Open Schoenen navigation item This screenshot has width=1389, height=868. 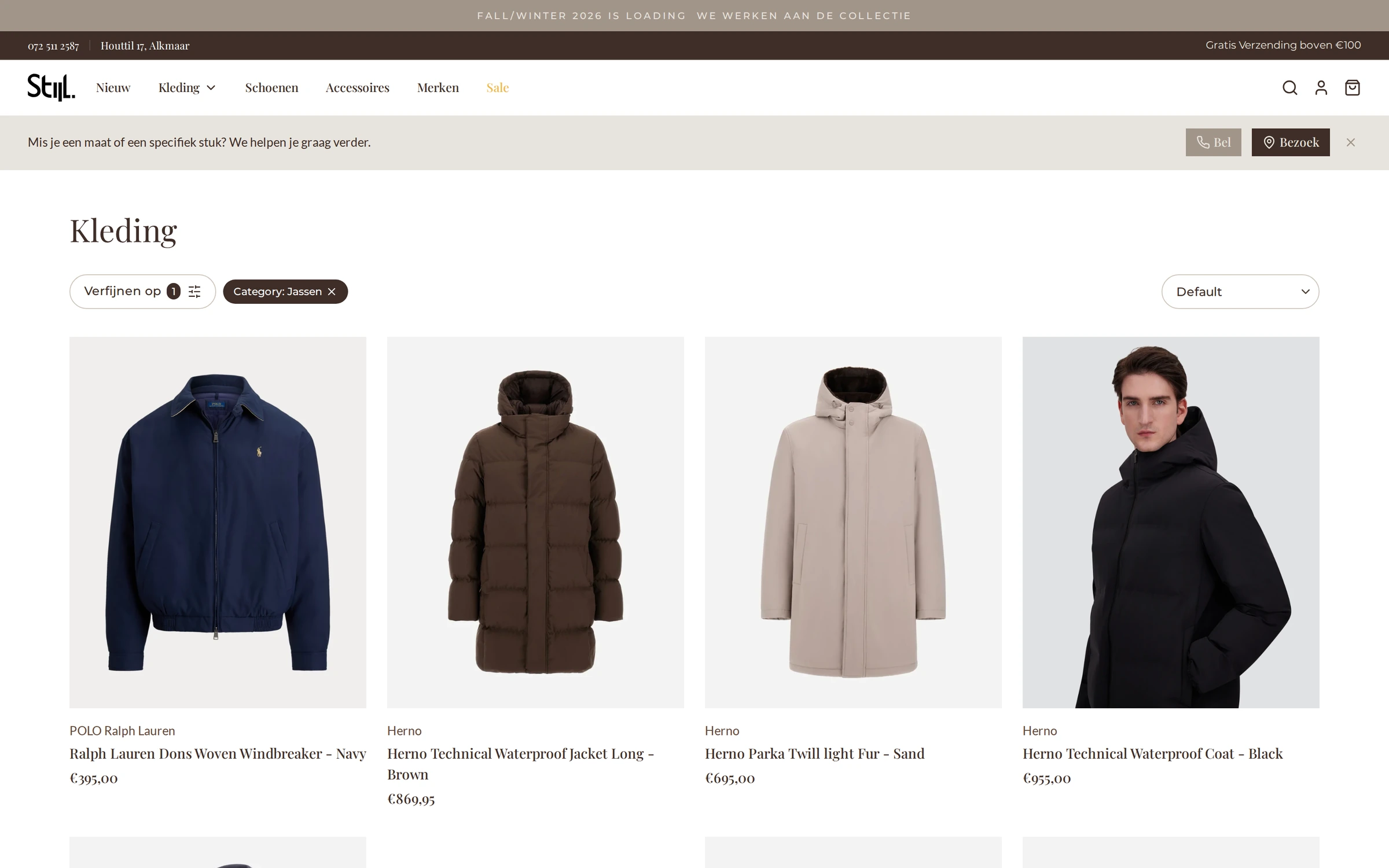pos(271,87)
